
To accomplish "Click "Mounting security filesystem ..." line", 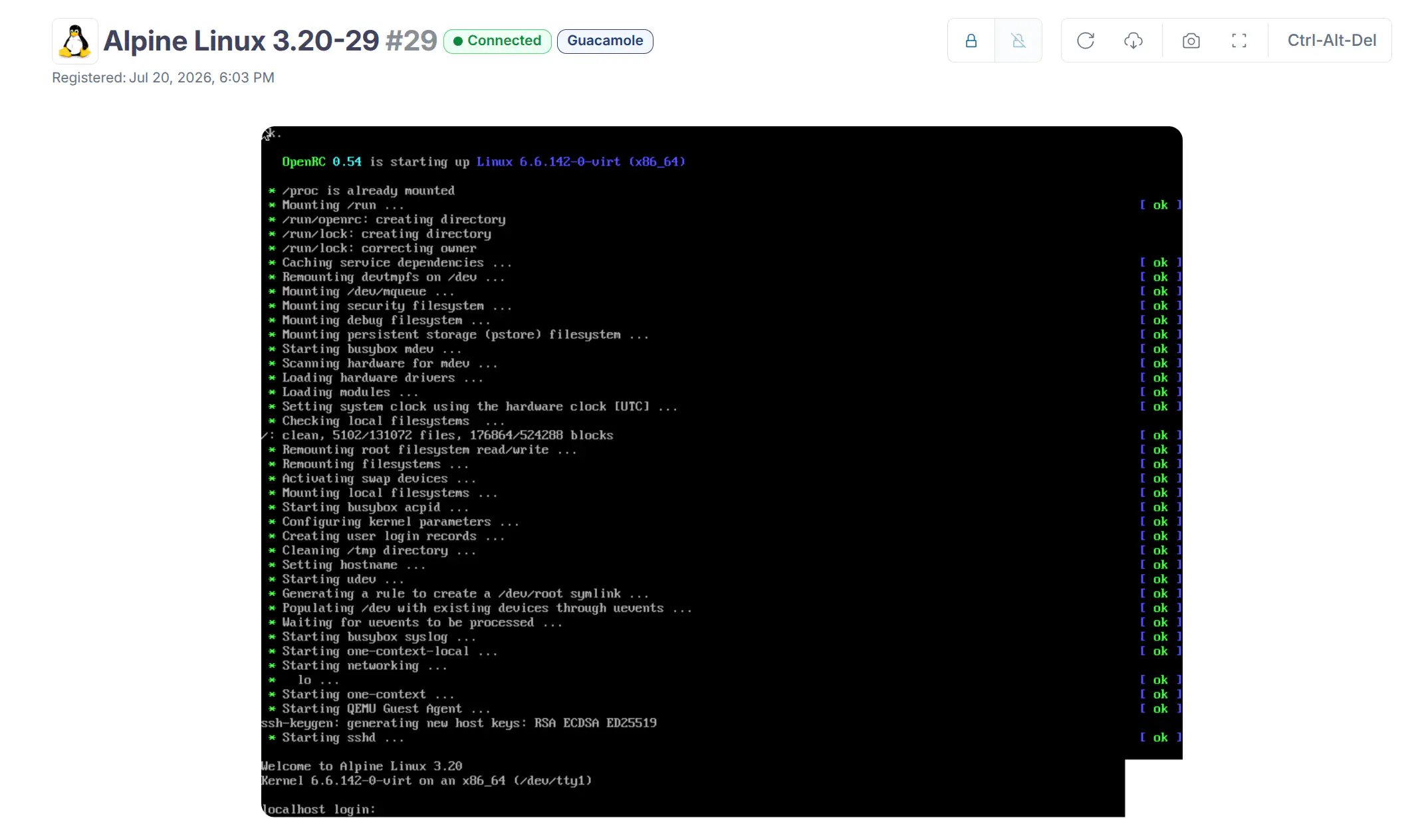I will (x=397, y=306).
